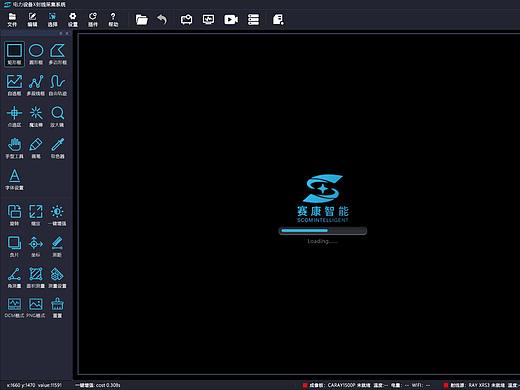
Task: Select the hand pan tool
Action: point(14,148)
